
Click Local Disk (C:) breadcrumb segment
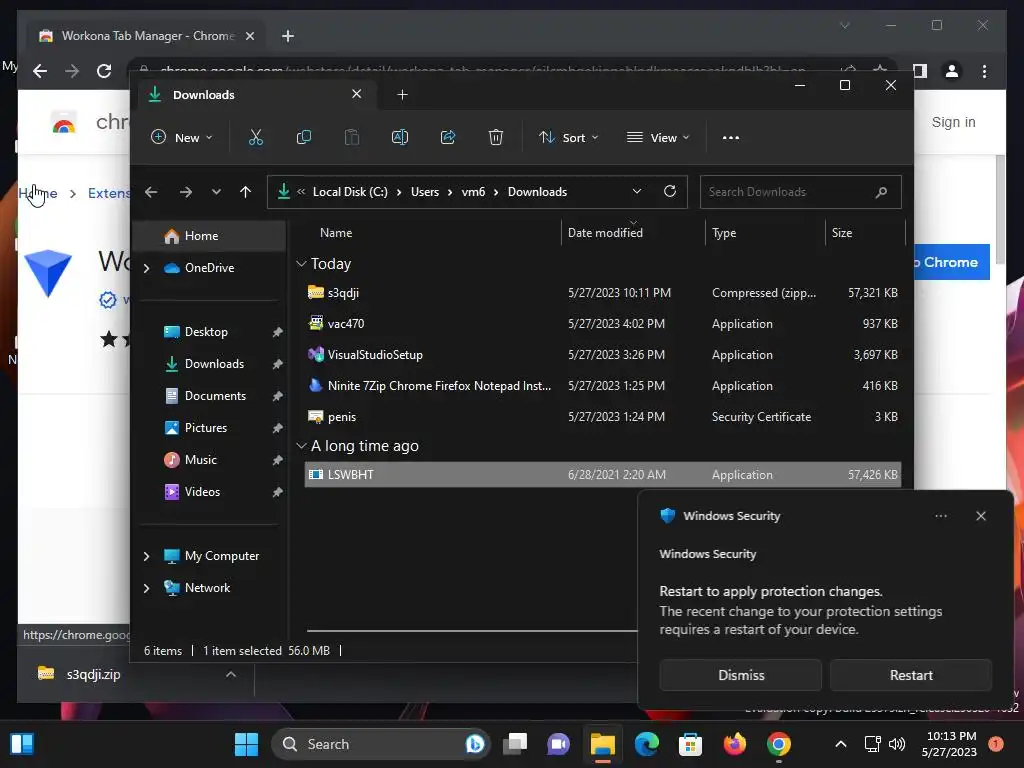350,192
